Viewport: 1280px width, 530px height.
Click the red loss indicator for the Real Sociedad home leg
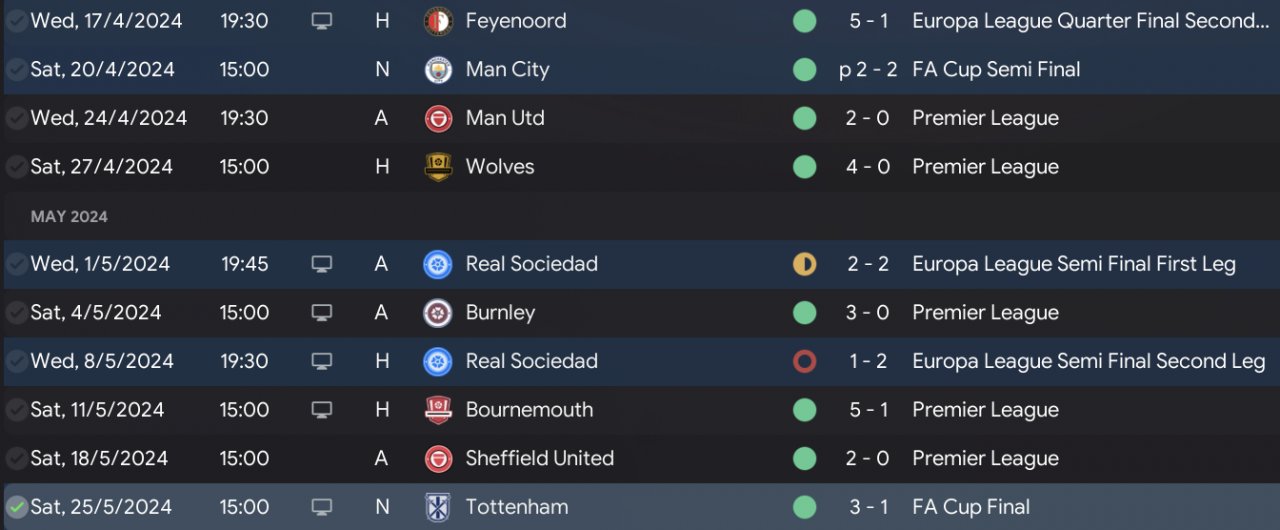[x=804, y=361]
